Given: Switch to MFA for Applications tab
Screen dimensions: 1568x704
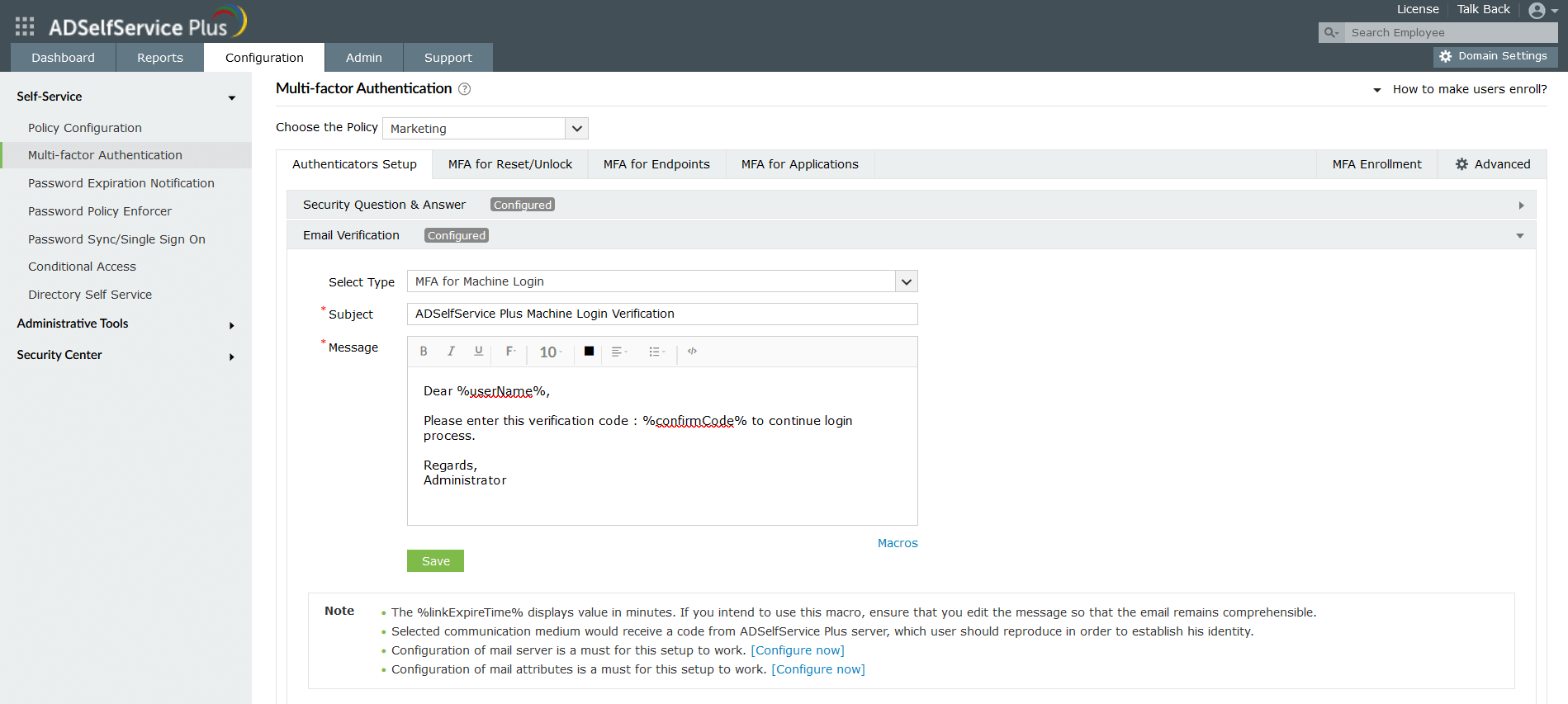Looking at the screenshot, I should [800, 164].
